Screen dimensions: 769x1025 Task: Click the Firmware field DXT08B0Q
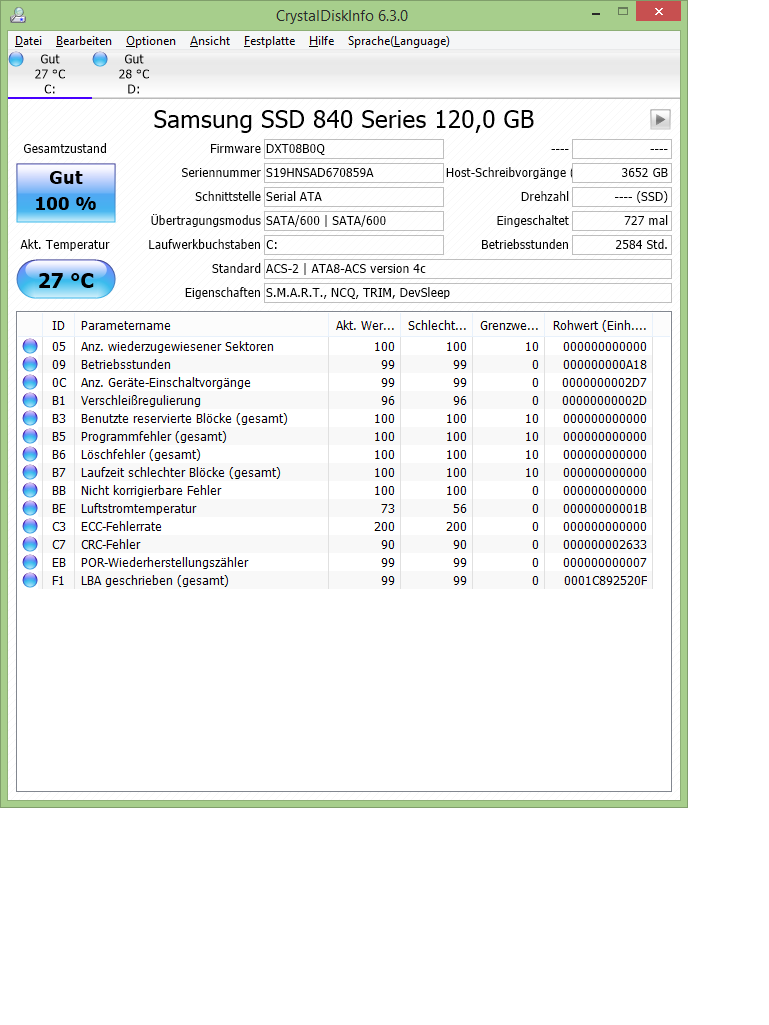click(x=354, y=149)
